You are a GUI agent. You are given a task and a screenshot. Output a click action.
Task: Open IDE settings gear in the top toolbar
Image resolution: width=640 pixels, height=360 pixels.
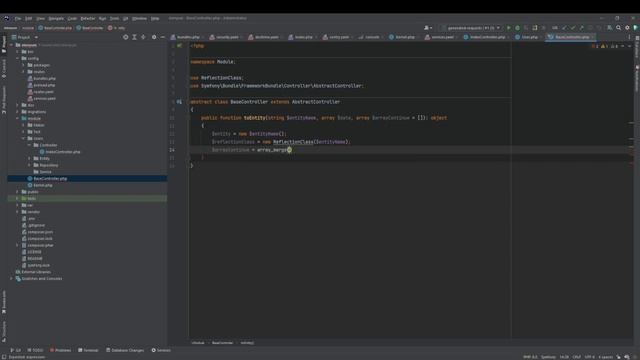point(627,28)
